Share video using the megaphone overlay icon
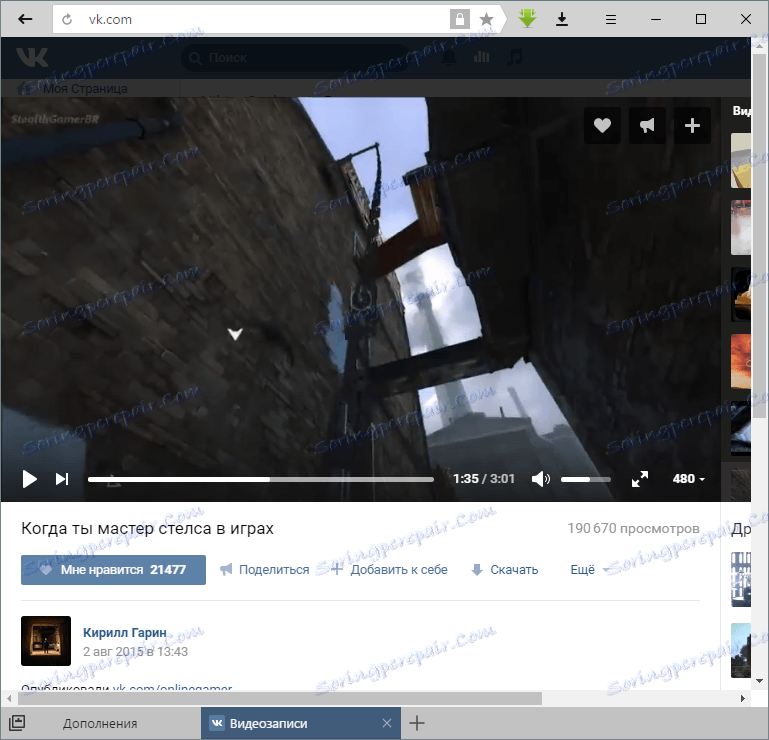This screenshot has height=740, width=769. [x=647, y=126]
